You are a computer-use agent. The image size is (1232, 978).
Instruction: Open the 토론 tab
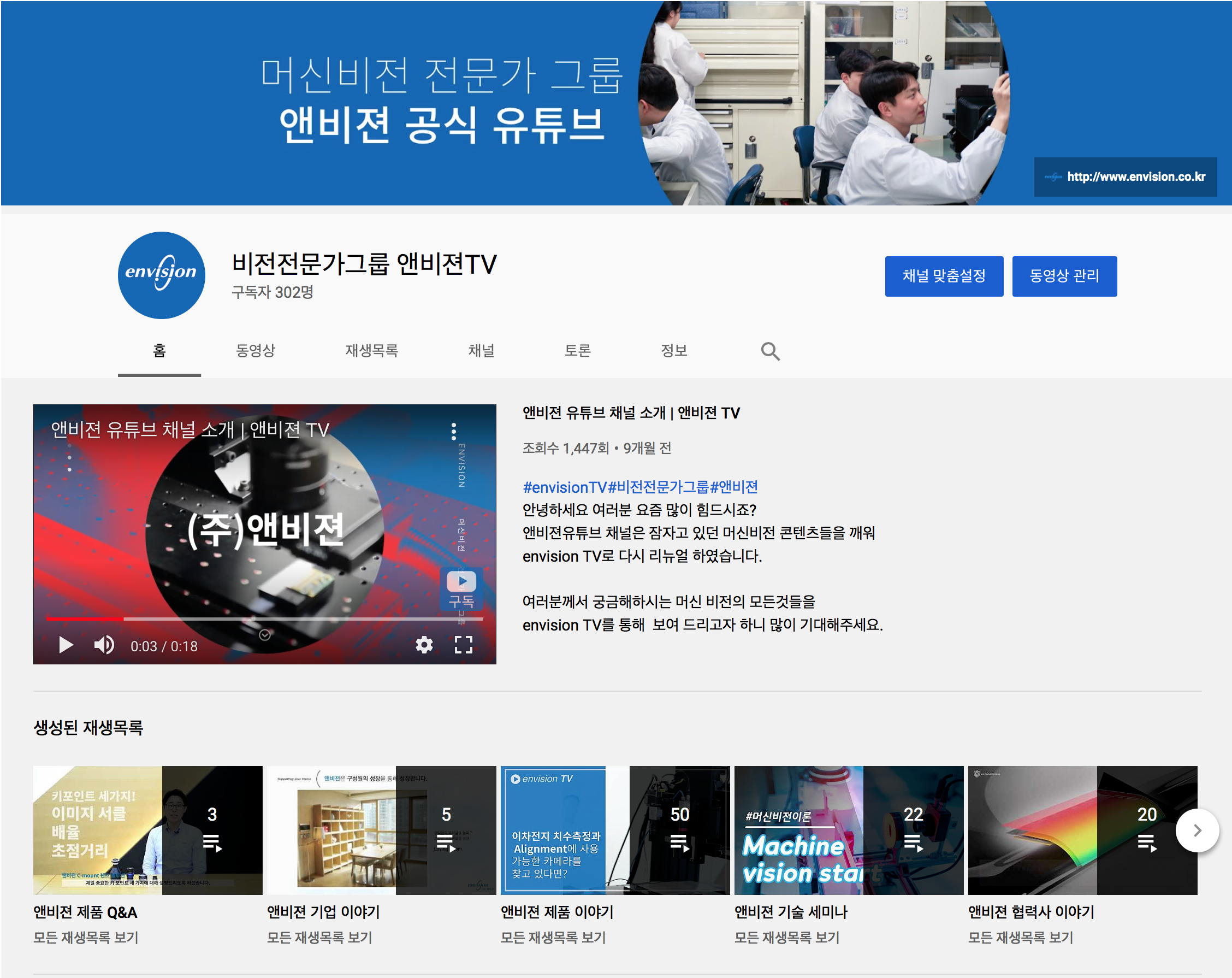click(x=577, y=350)
